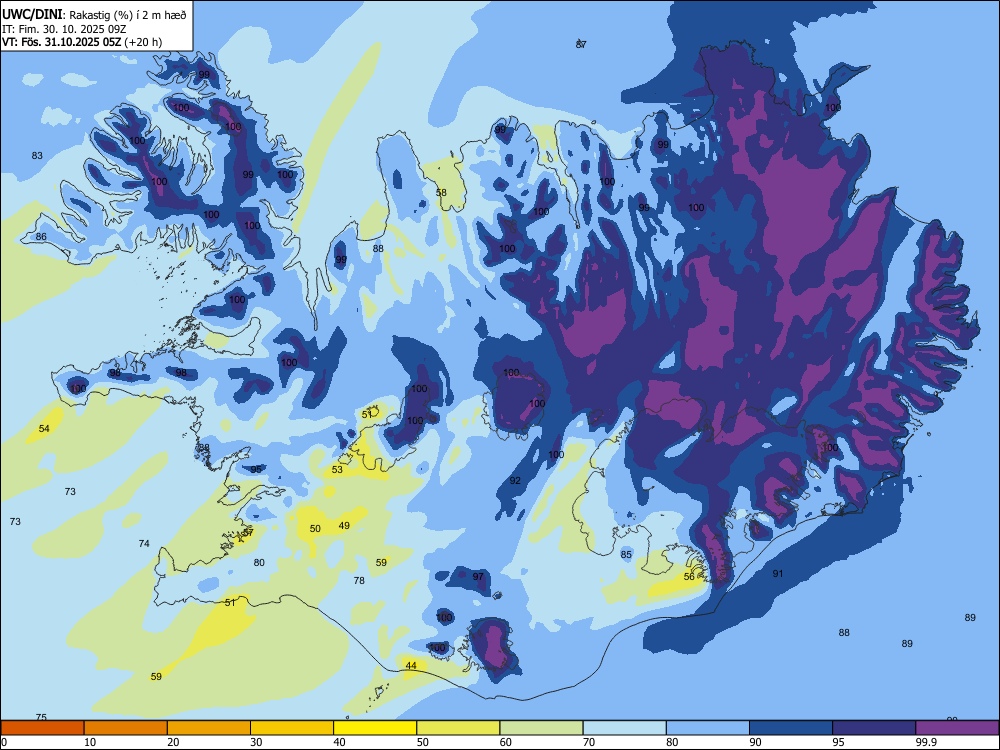This screenshot has height=750, width=1000.
Task: Click the legend tick label '95'
Action: pyautogui.click(x=839, y=742)
